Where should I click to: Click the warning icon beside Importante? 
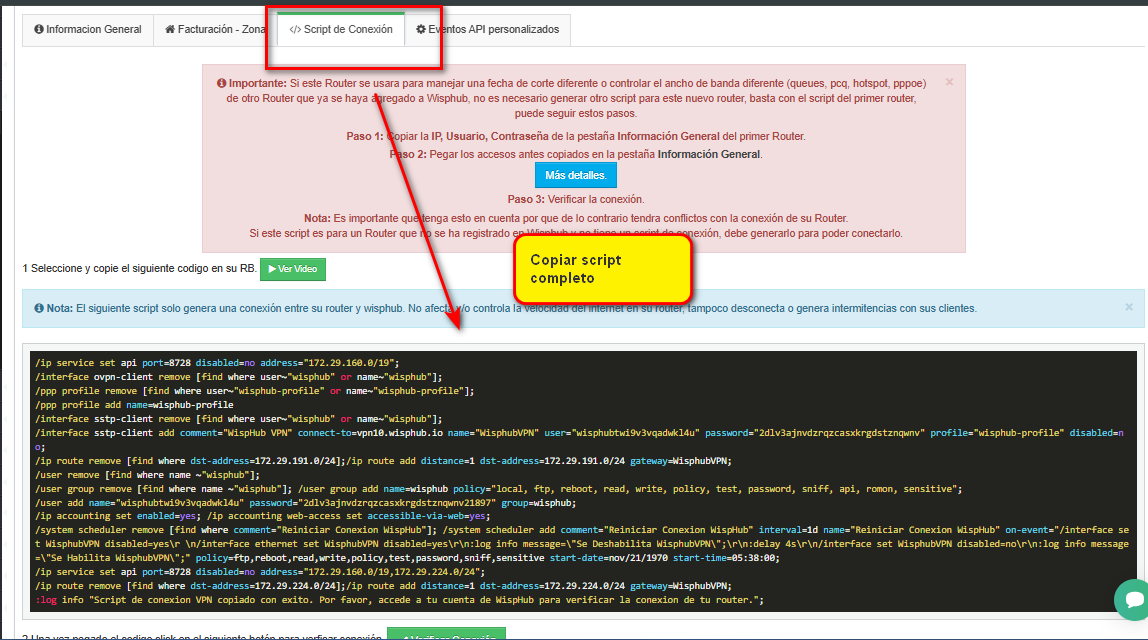click(x=221, y=83)
